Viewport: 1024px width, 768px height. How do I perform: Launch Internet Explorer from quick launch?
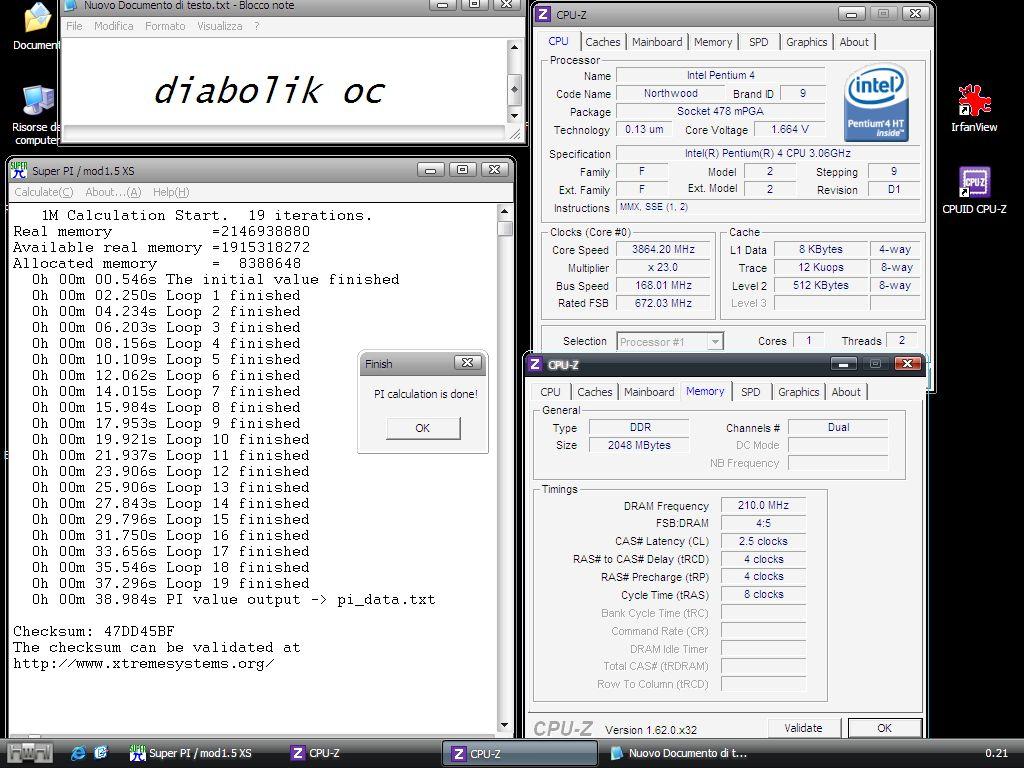[x=78, y=753]
